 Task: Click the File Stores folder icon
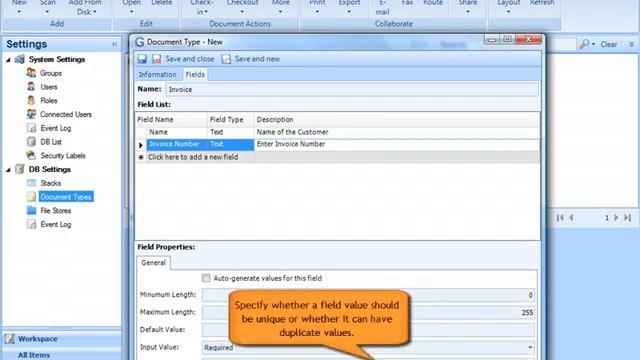(x=31, y=210)
